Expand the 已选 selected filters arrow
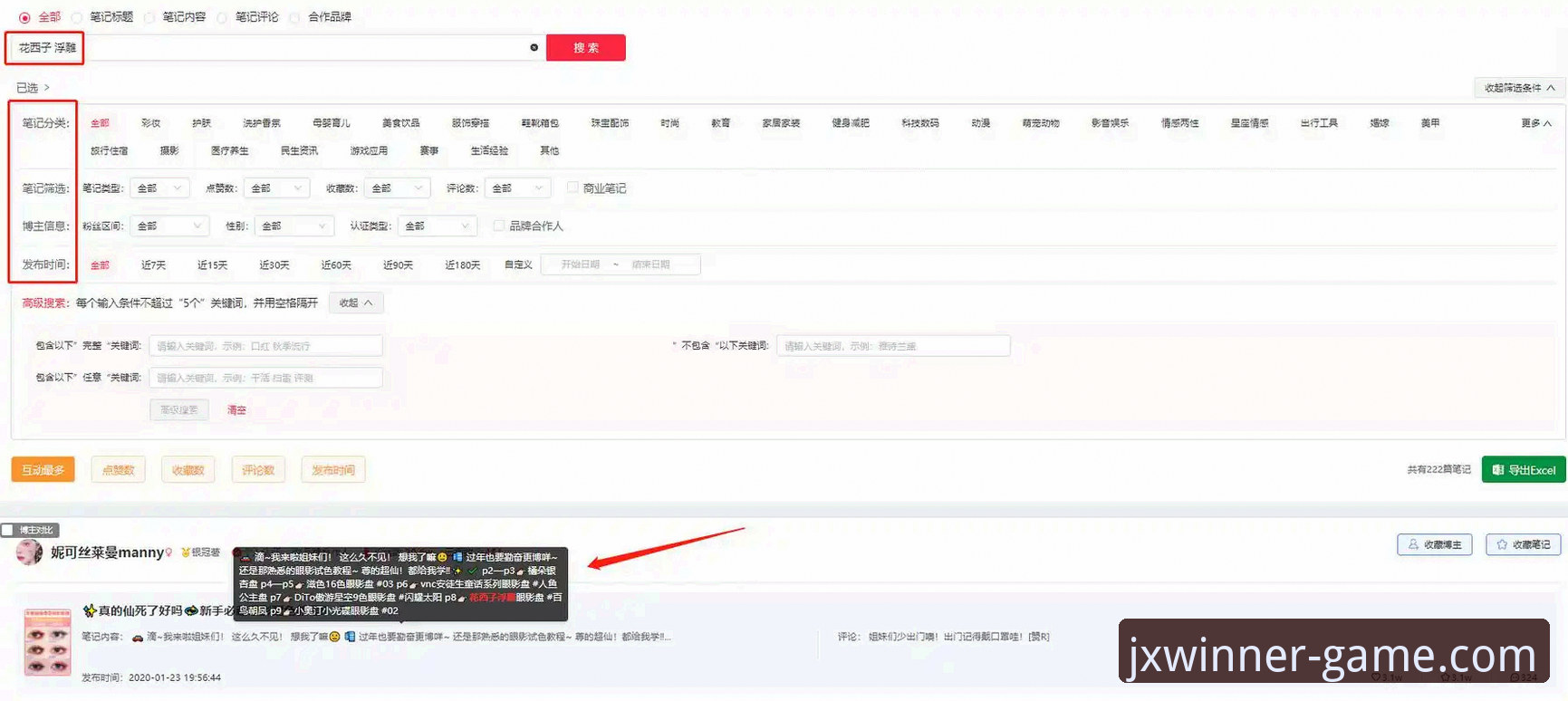Viewport: 1568px width, 701px height. tap(47, 88)
